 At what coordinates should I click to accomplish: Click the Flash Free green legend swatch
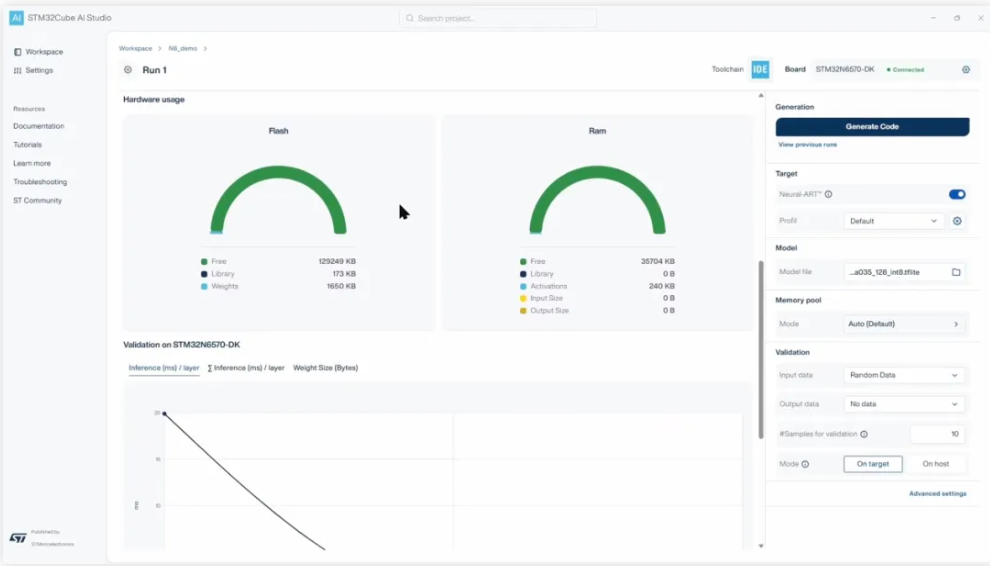point(204,262)
